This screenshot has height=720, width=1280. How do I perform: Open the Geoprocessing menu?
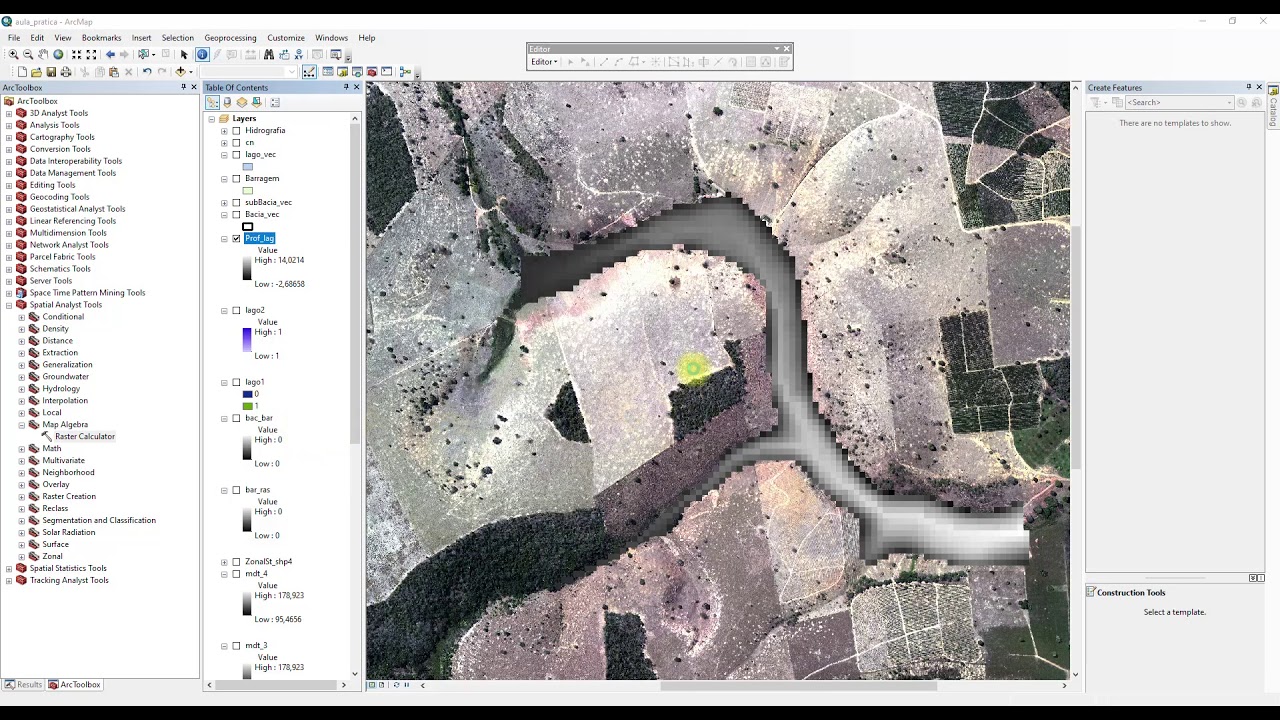230,38
